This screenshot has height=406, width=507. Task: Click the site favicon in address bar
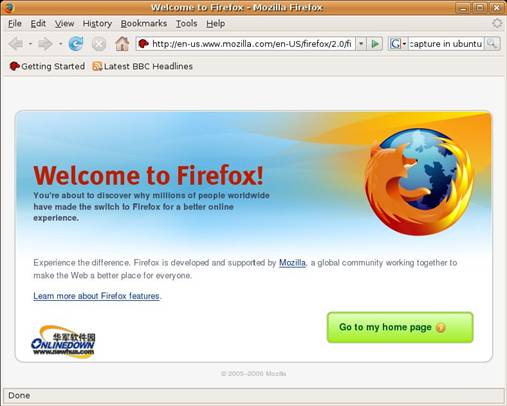coord(143,44)
